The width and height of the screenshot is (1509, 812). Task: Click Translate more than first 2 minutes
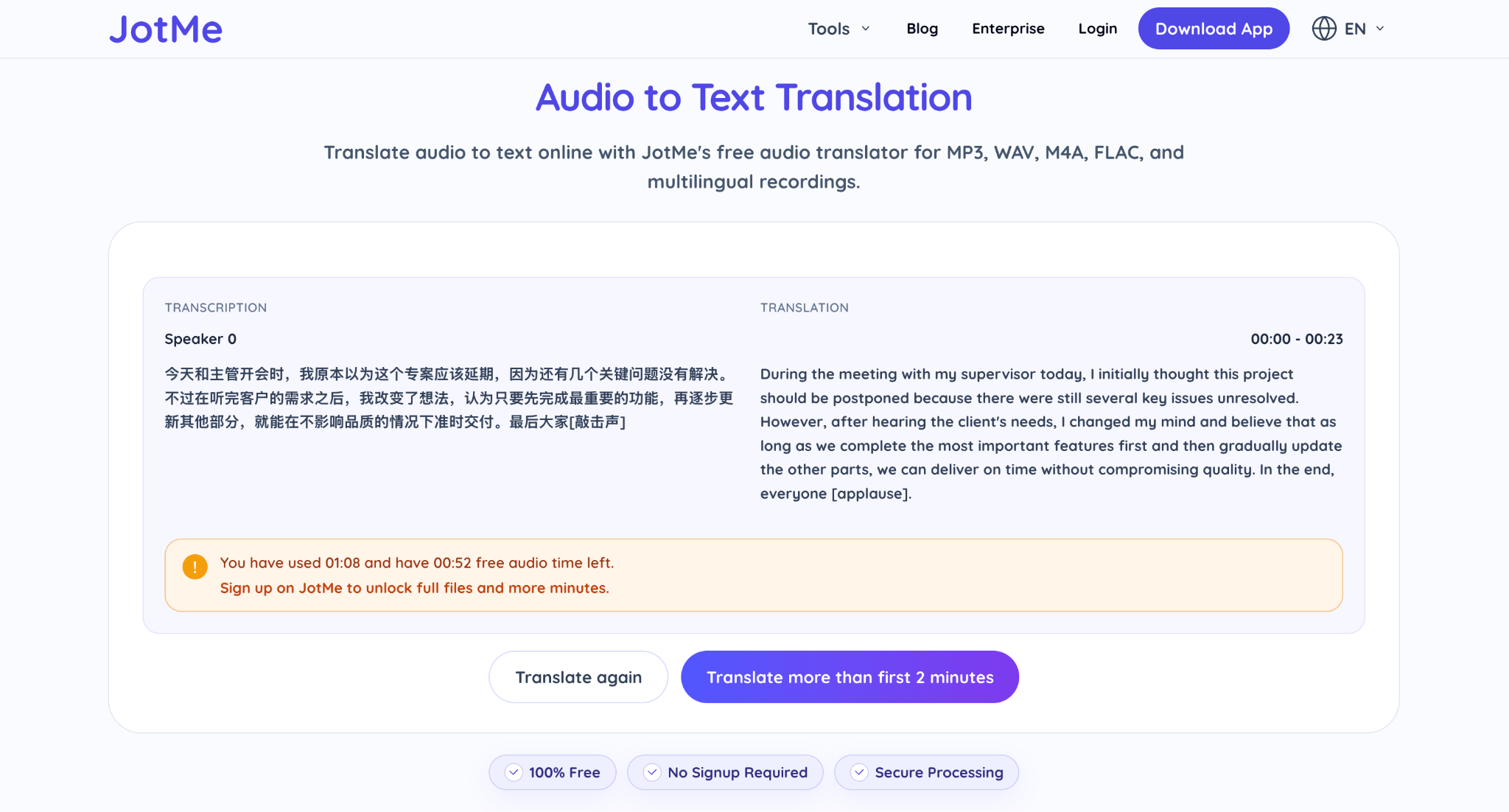coord(850,676)
